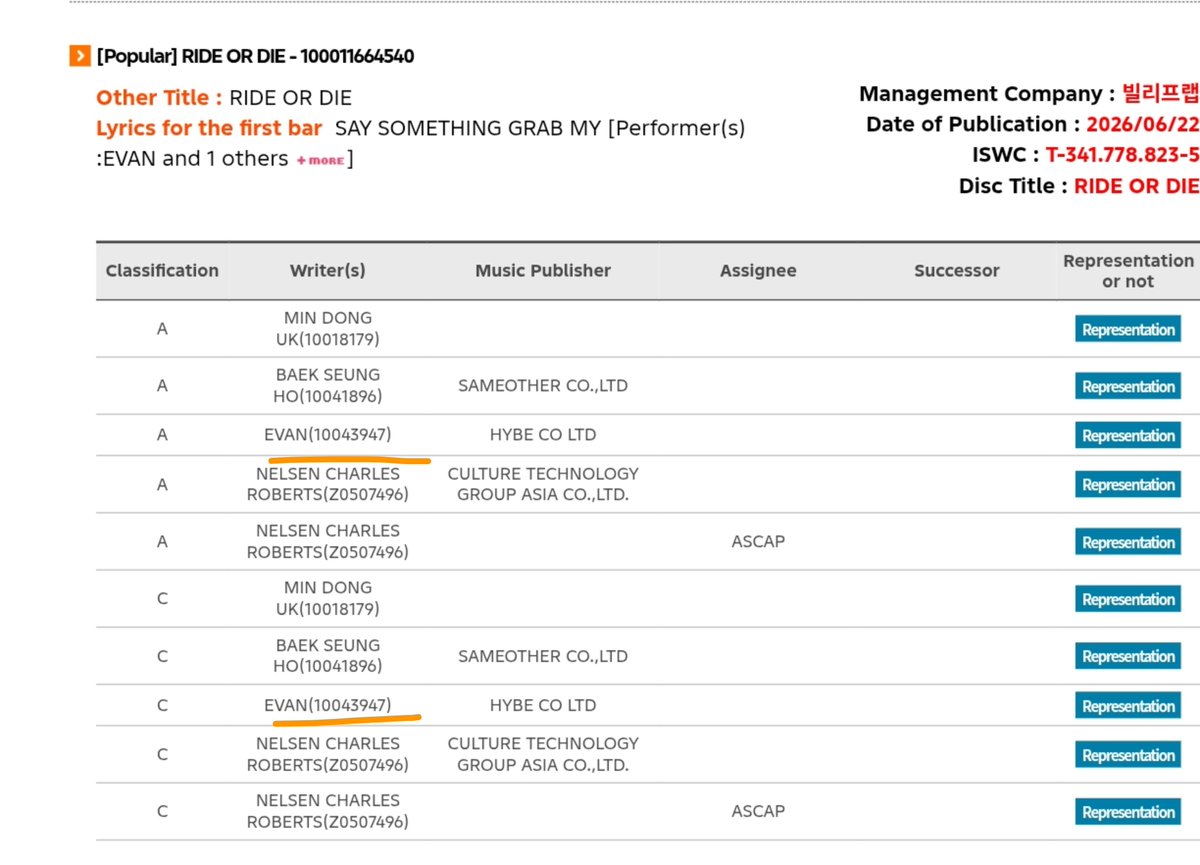Click BAEK SEUNG HO(10041896) in classification C row

coord(328,656)
